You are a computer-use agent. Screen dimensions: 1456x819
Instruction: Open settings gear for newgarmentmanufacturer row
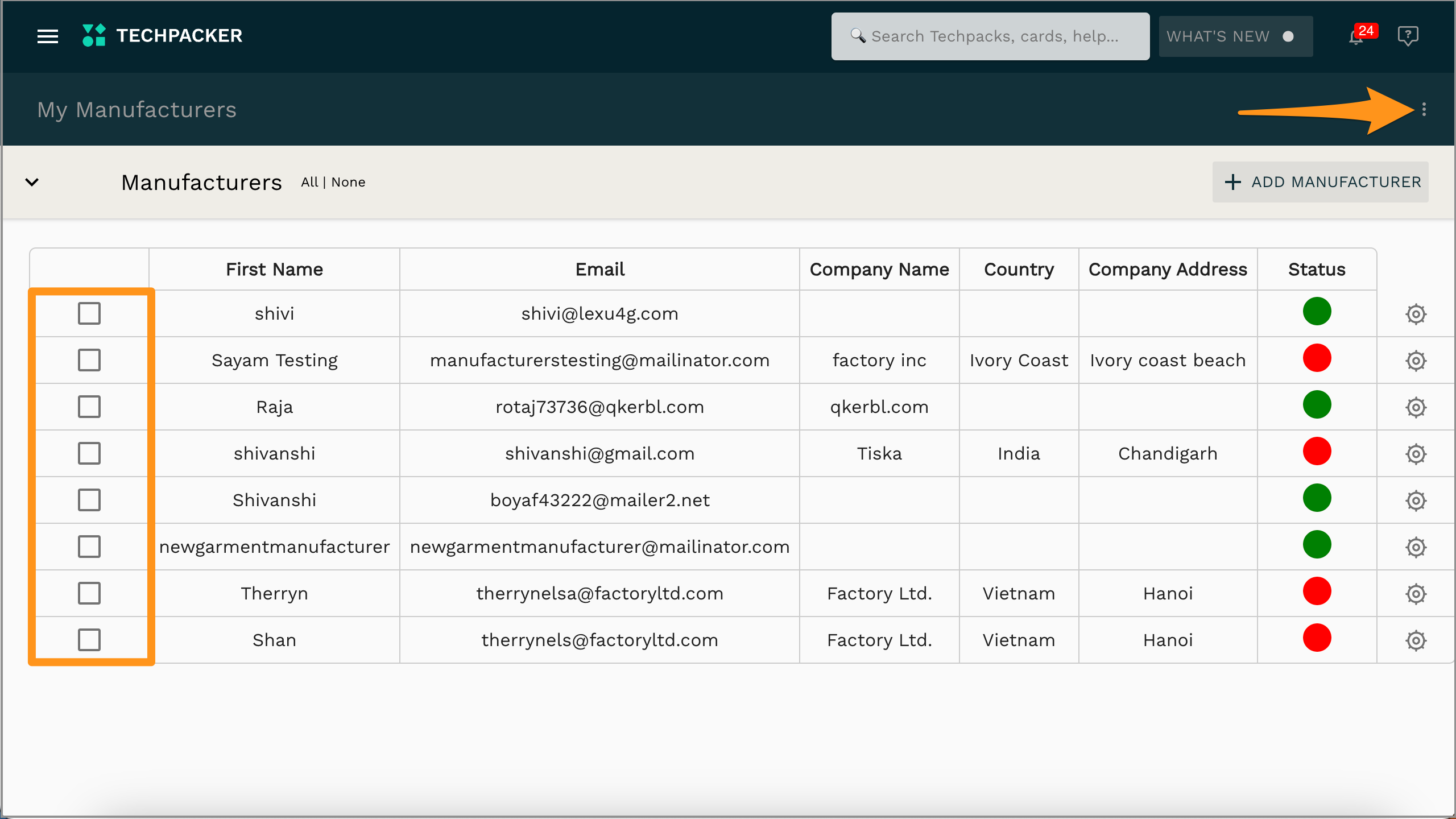tap(1416, 547)
